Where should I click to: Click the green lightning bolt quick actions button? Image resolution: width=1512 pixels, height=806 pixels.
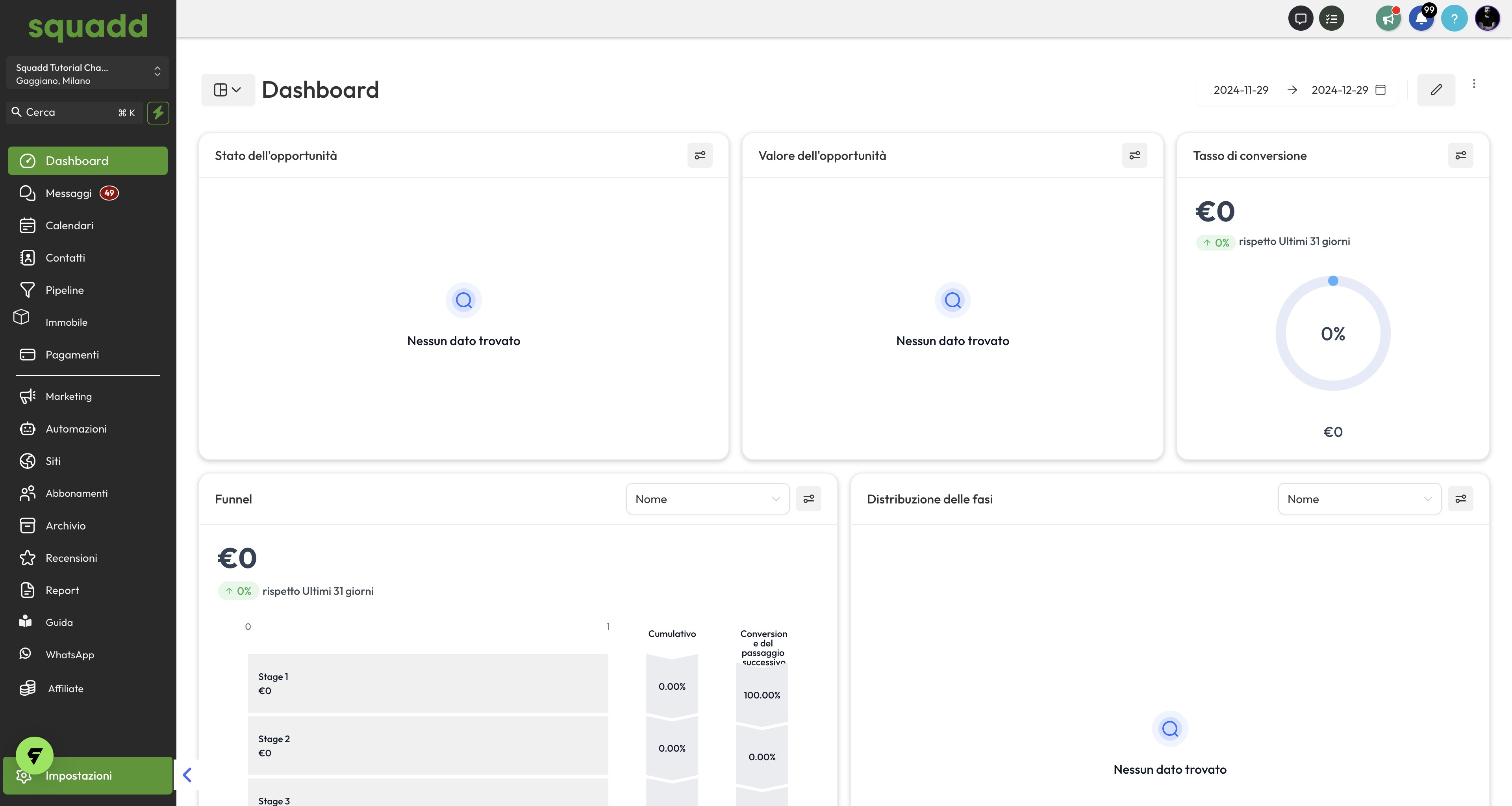[158, 113]
